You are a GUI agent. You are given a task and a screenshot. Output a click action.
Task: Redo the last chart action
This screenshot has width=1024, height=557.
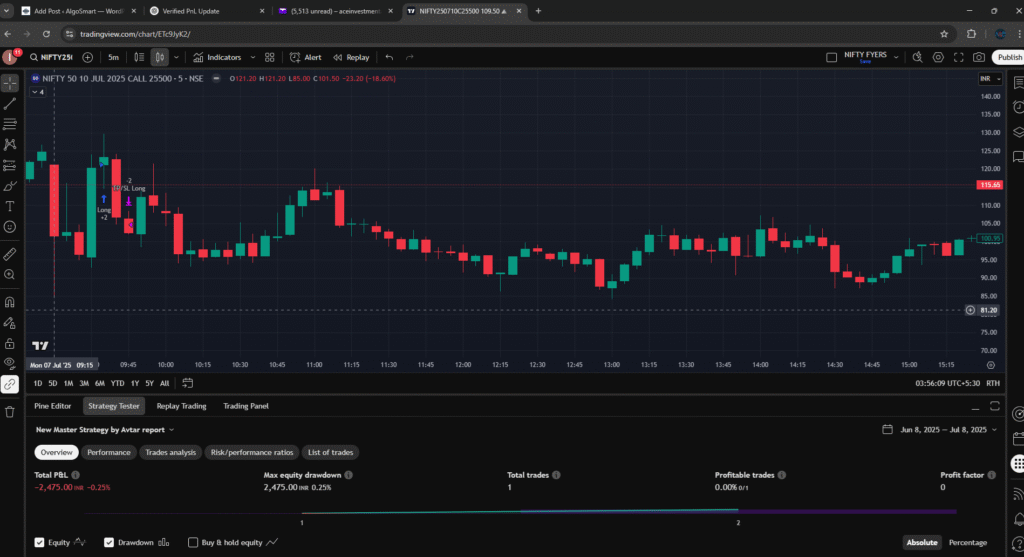pos(409,57)
